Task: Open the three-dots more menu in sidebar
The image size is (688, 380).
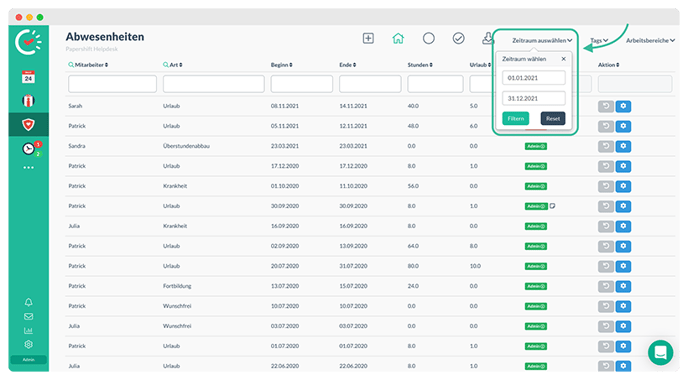Action: [x=28, y=168]
